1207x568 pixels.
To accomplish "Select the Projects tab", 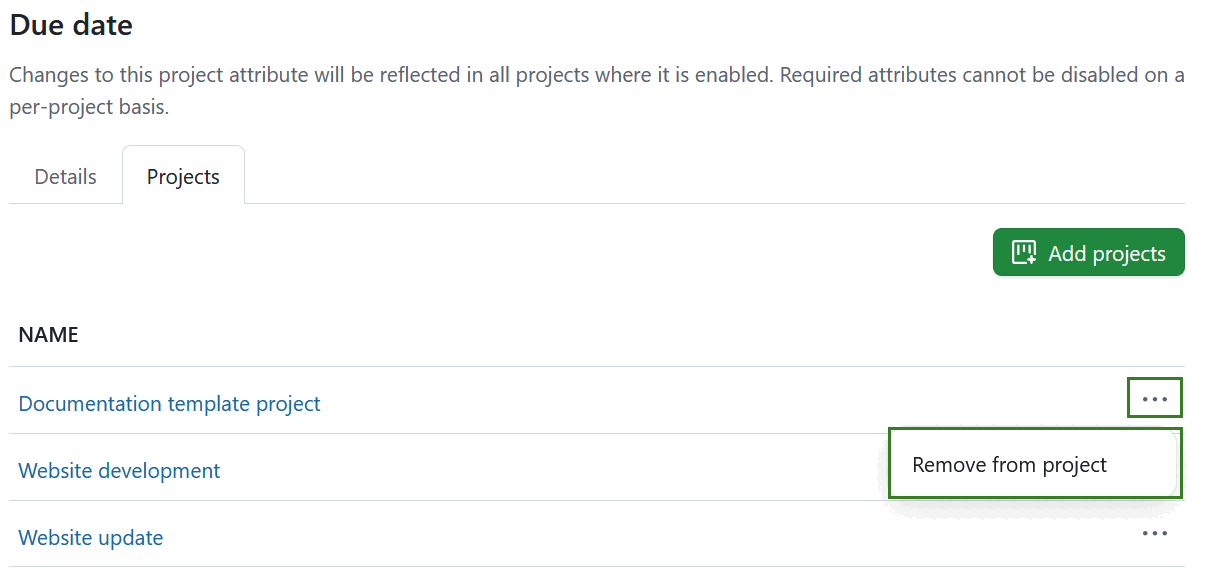I will click(x=183, y=177).
